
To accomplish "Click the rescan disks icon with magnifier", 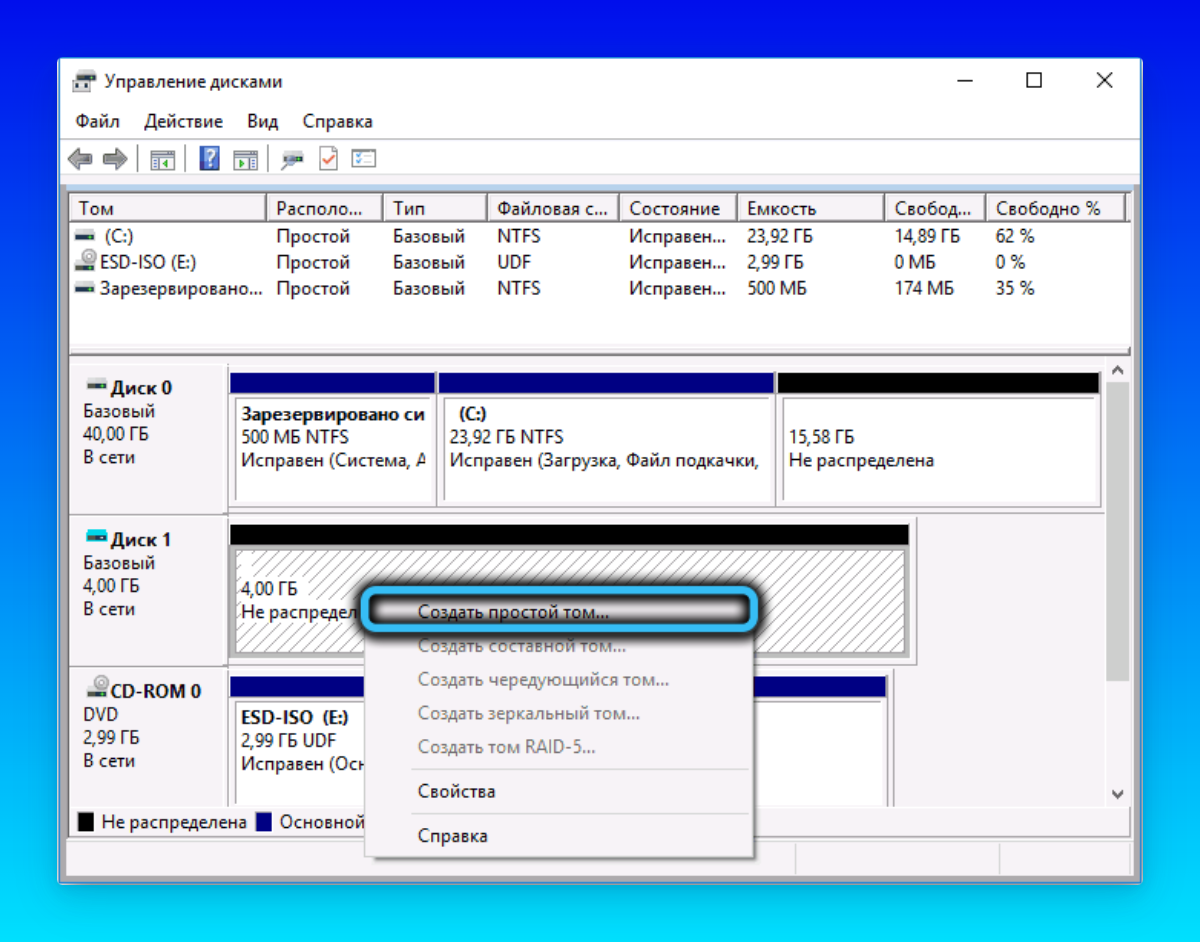I will point(292,159).
